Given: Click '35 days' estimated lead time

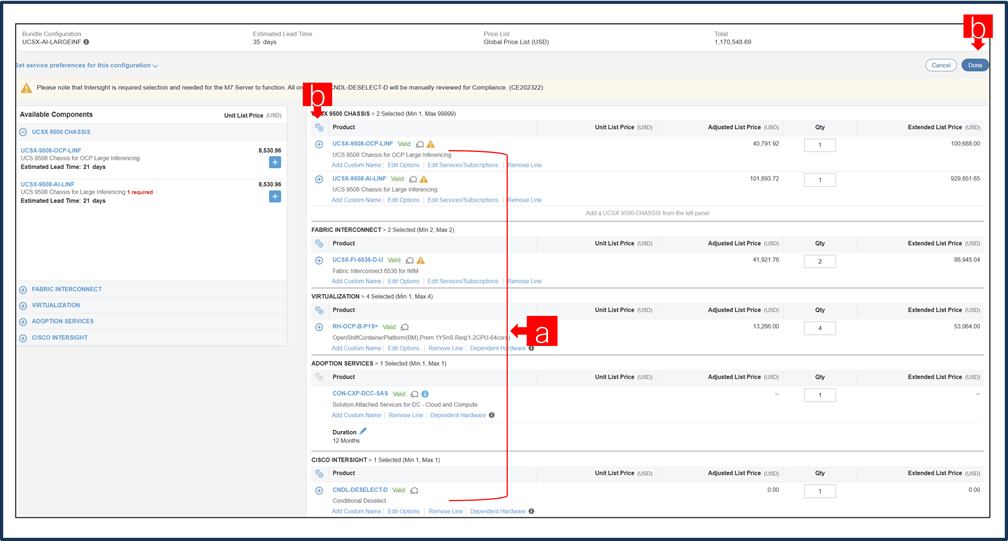Looking at the screenshot, I should (264, 42).
